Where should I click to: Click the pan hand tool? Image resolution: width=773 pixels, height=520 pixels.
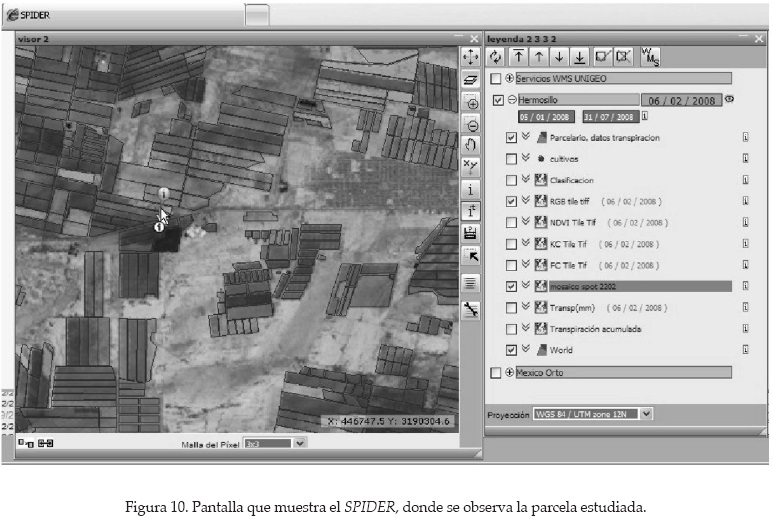pyautogui.click(x=472, y=145)
